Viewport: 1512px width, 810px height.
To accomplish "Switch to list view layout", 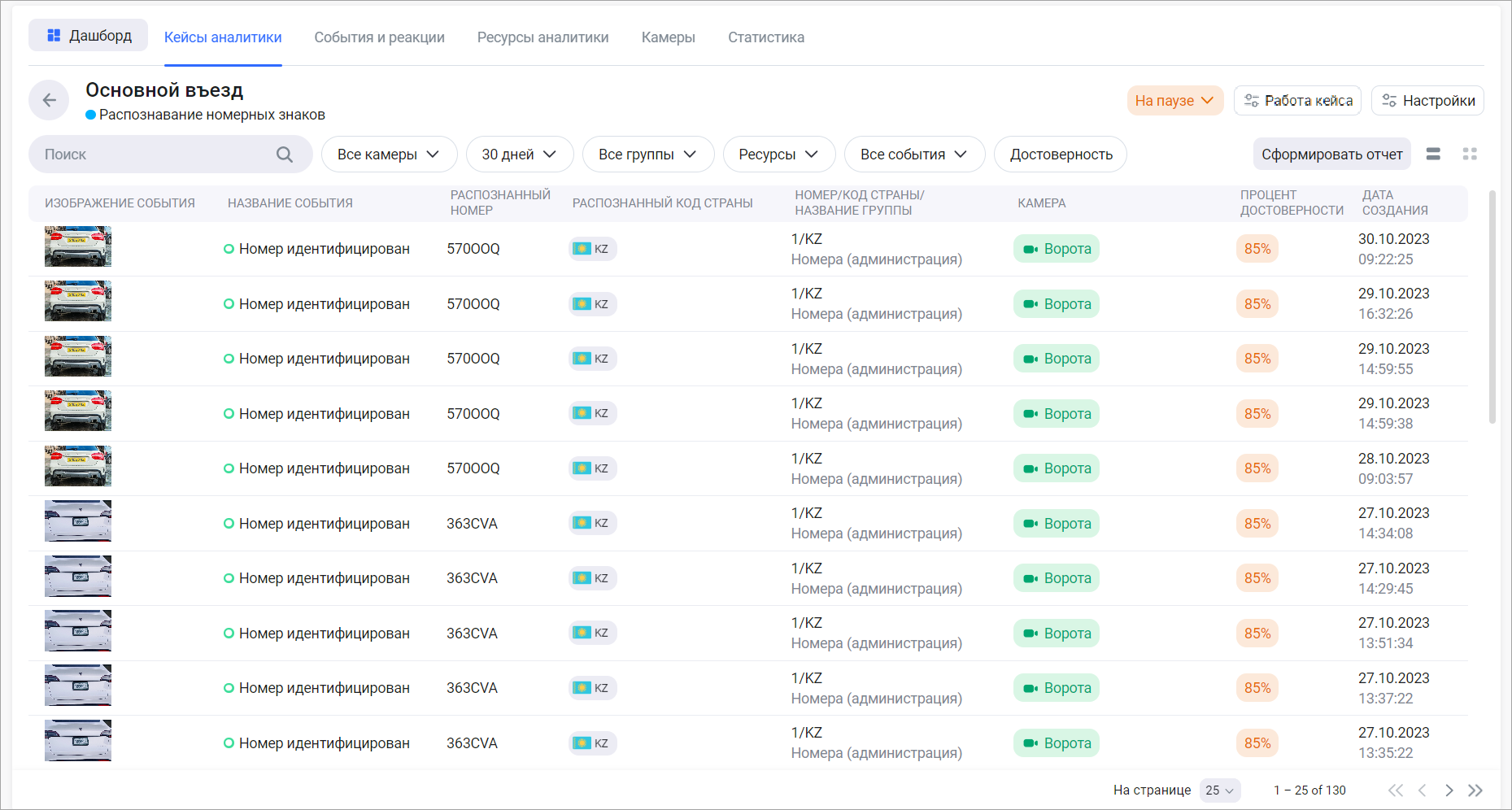I will point(1433,155).
